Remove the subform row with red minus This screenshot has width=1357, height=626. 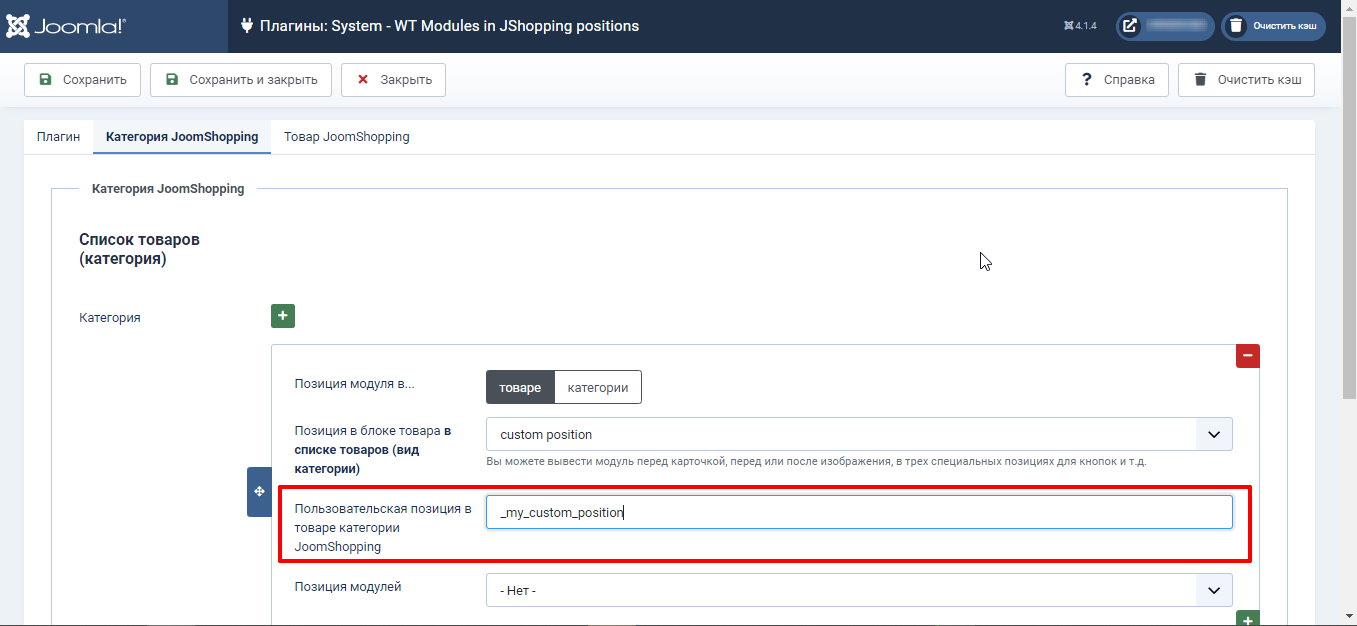pos(1247,355)
